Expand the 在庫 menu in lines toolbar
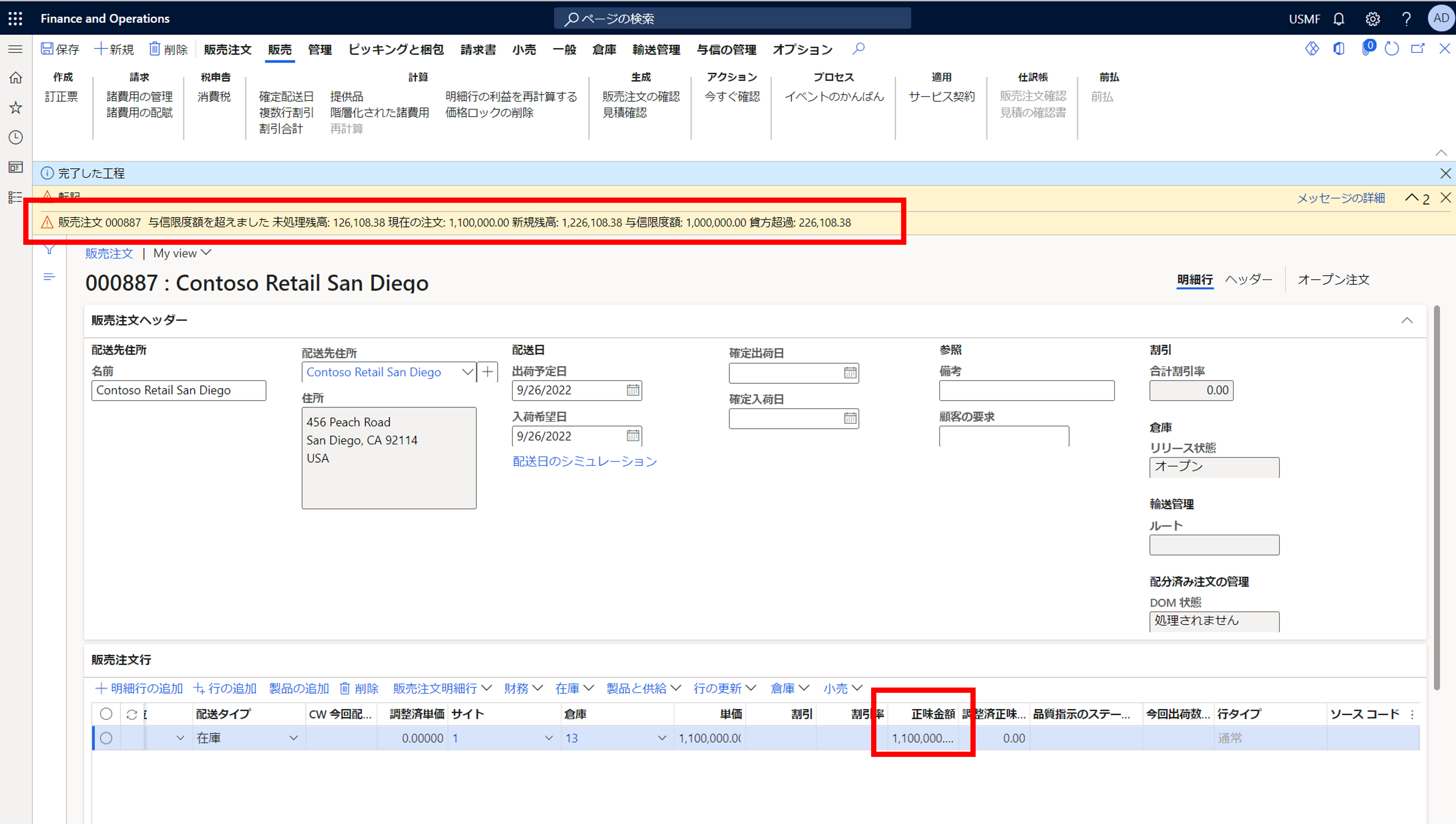The image size is (1456, 824). (574, 688)
